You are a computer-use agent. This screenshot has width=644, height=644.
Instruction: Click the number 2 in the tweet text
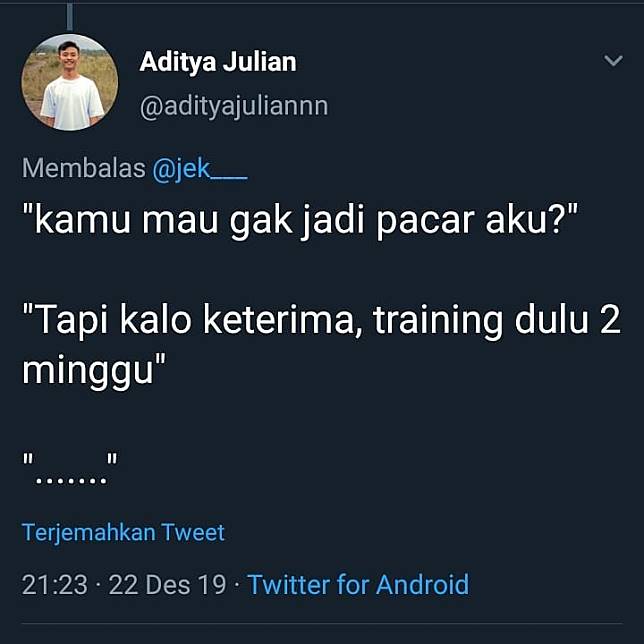(610, 320)
